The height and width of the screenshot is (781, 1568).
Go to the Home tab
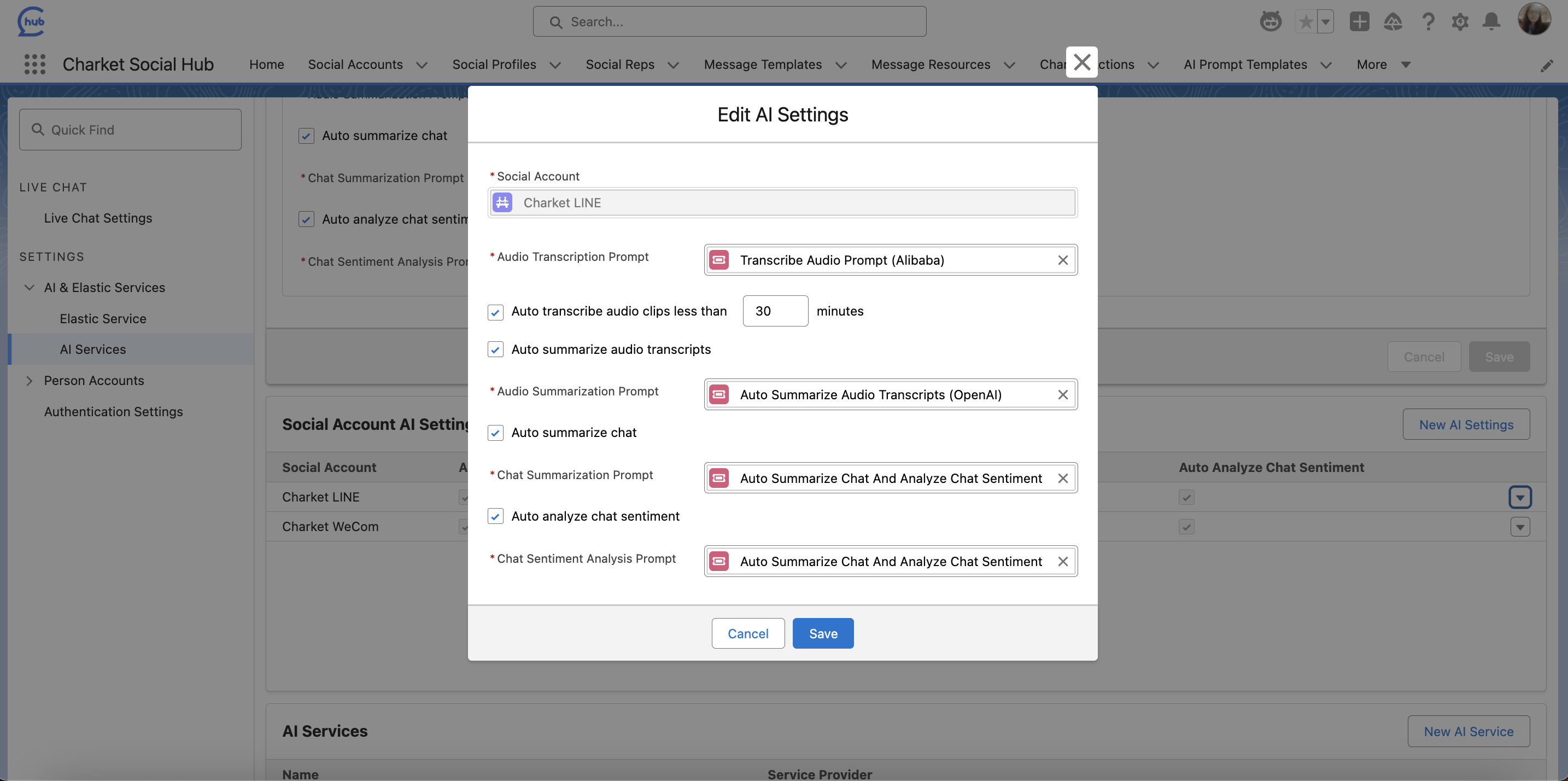pyautogui.click(x=267, y=64)
